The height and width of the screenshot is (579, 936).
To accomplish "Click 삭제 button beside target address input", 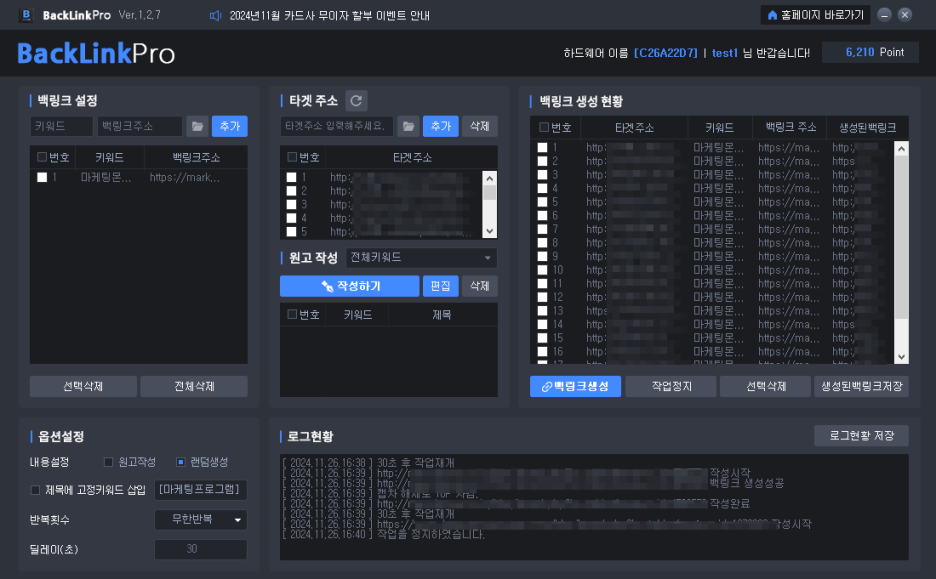I will point(479,126).
